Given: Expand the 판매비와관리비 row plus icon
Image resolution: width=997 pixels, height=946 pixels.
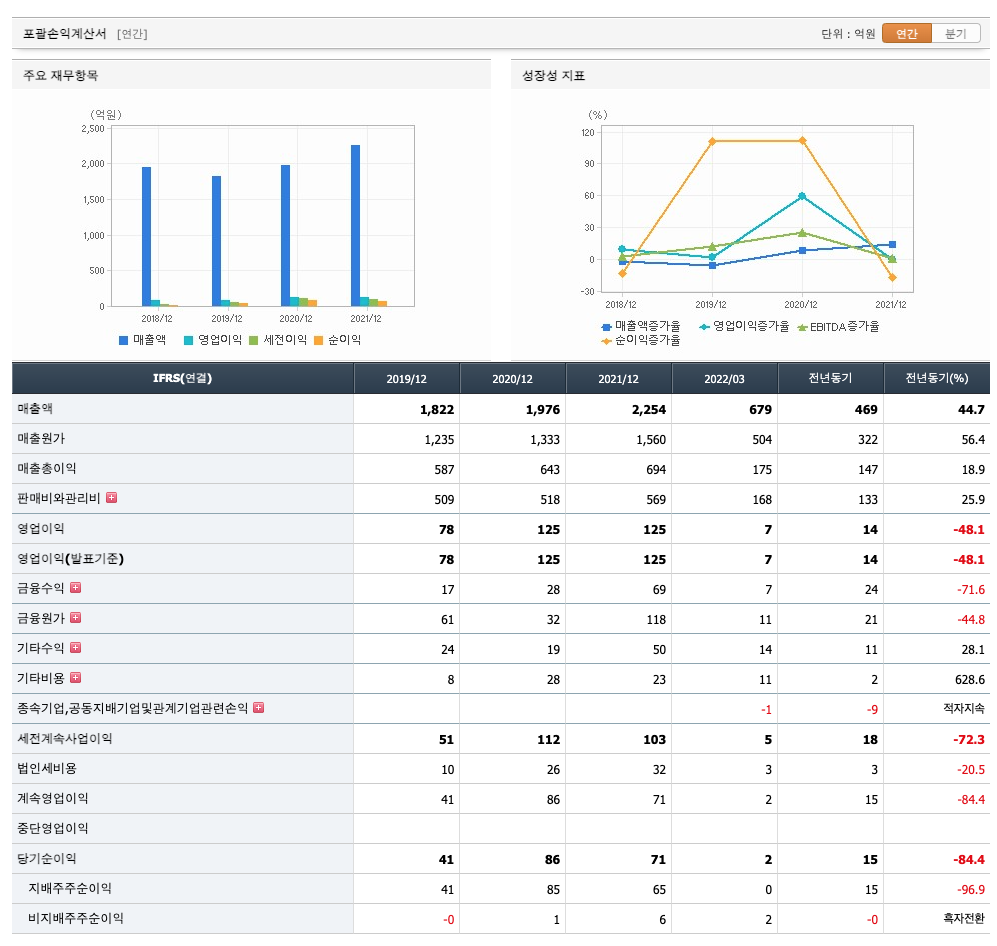Looking at the screenshot, I should click(112, 498).
